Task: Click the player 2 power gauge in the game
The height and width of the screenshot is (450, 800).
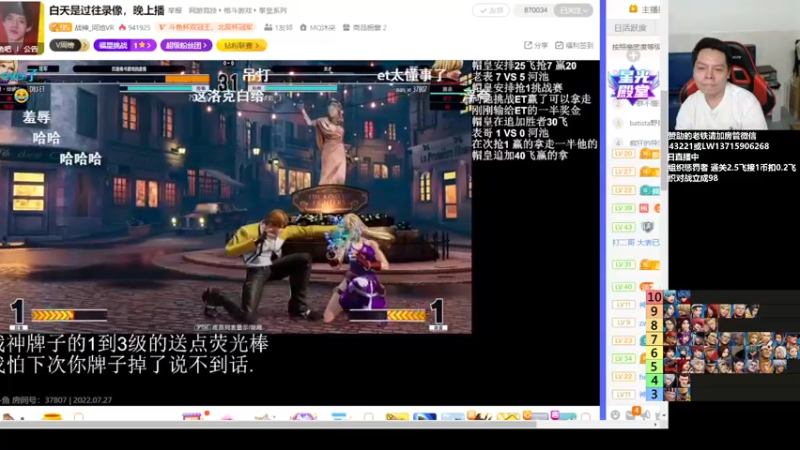Action: (388, 316)
